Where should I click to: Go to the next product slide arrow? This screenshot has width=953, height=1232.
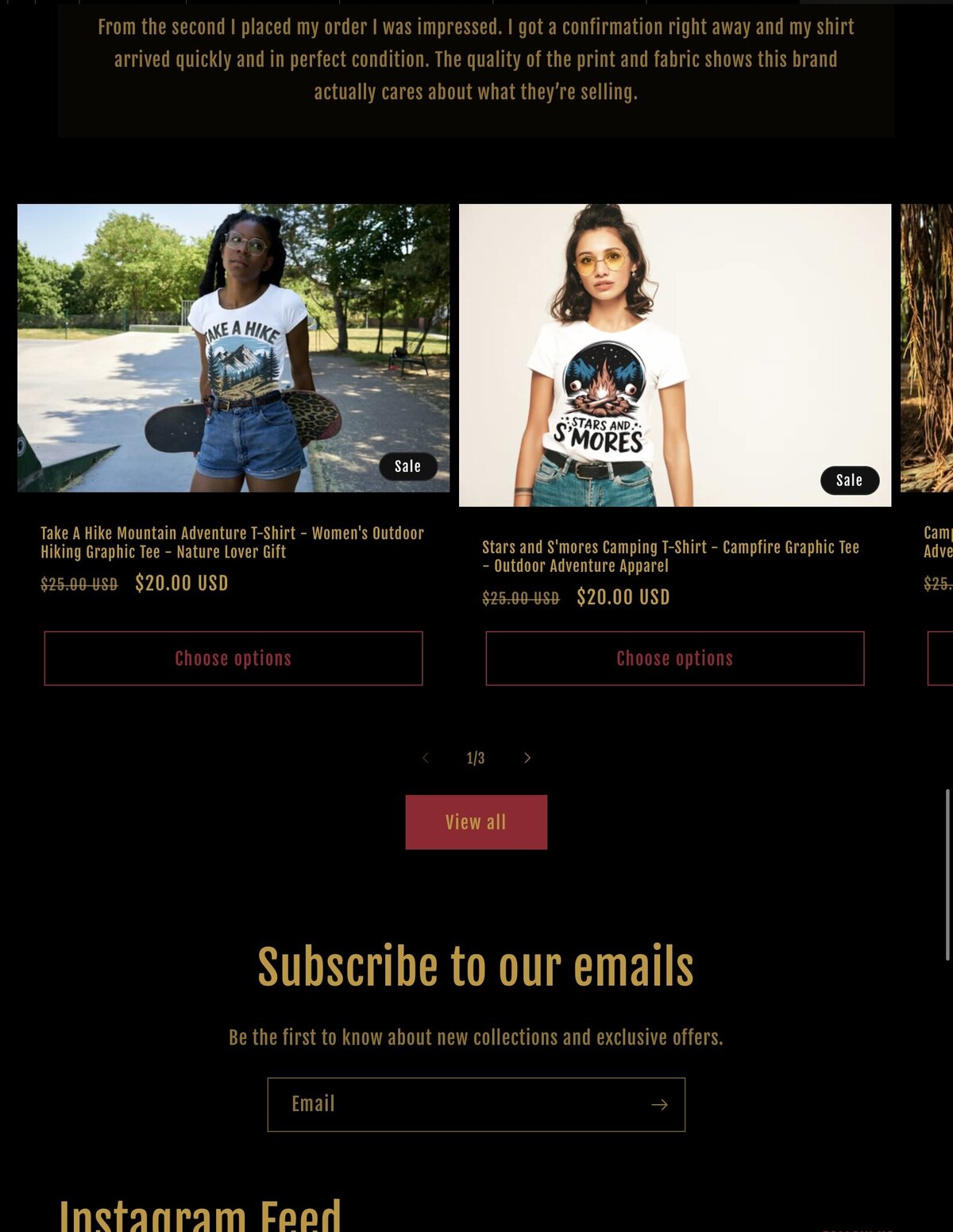pyautogui.click(x=527, y=758)
